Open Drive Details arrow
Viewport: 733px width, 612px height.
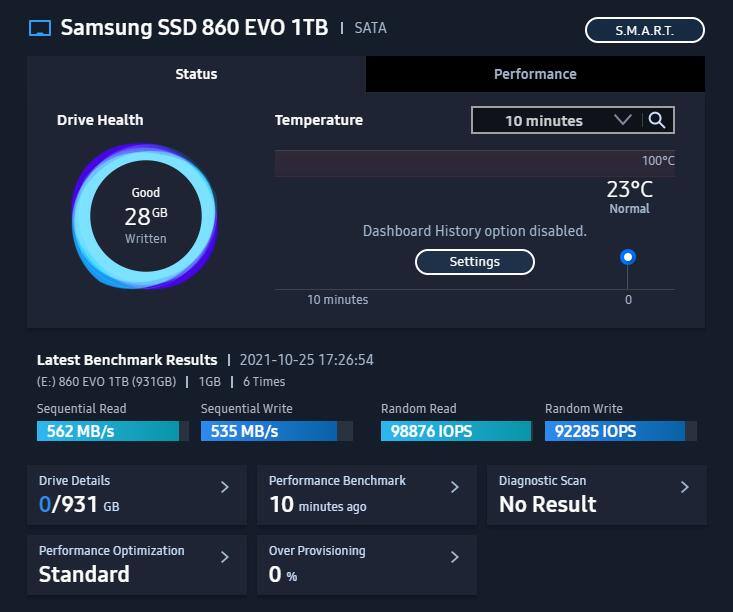(225, 487)
